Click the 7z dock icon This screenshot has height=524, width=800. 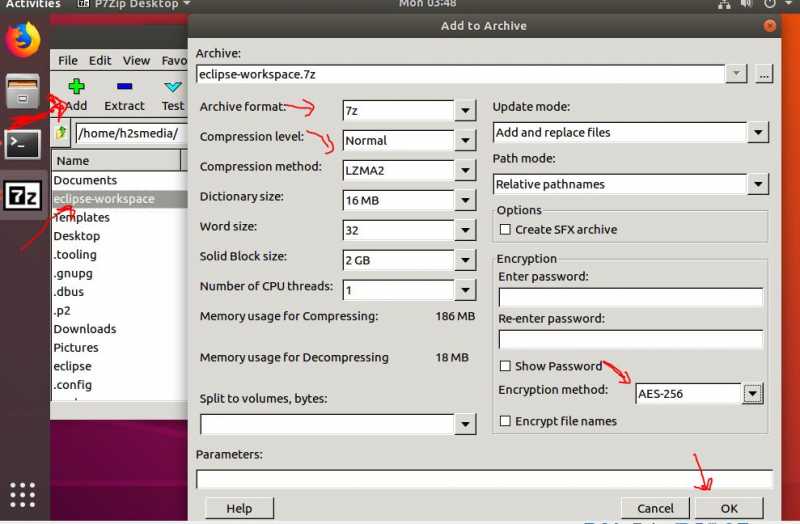pyautogui.click(x=23, y=196)
